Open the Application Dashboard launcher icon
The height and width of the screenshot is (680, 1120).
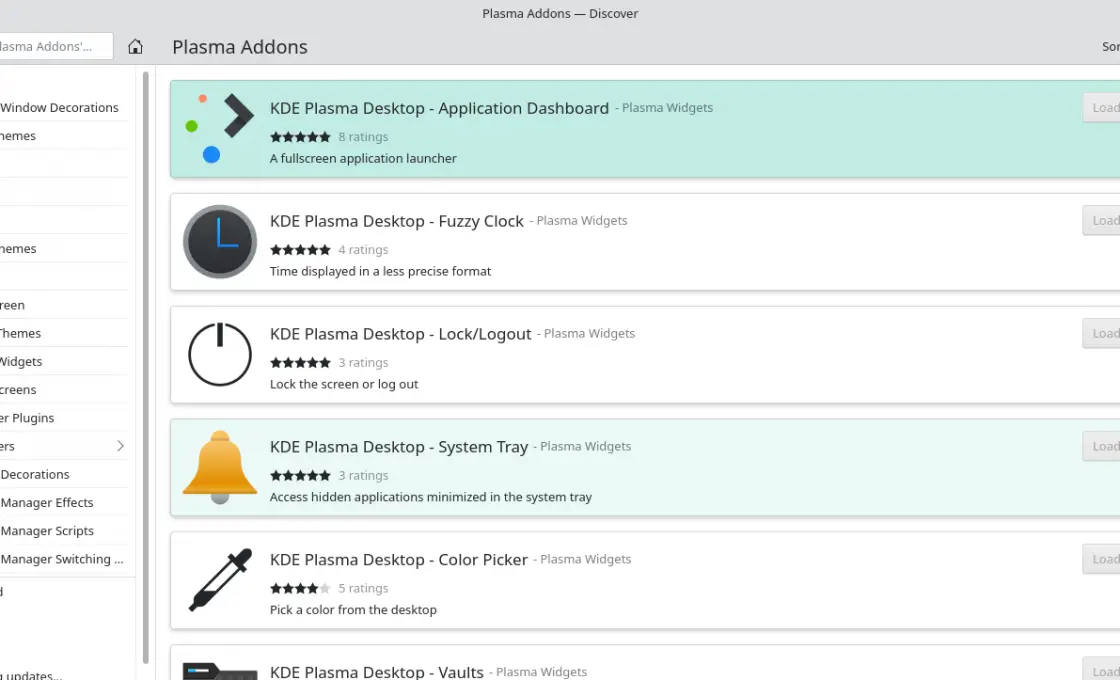coord(219,129)
